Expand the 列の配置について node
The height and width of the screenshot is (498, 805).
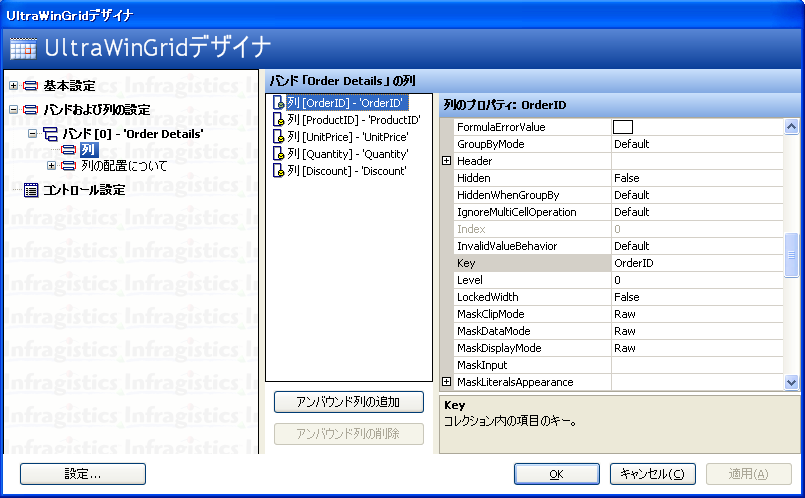52,166
